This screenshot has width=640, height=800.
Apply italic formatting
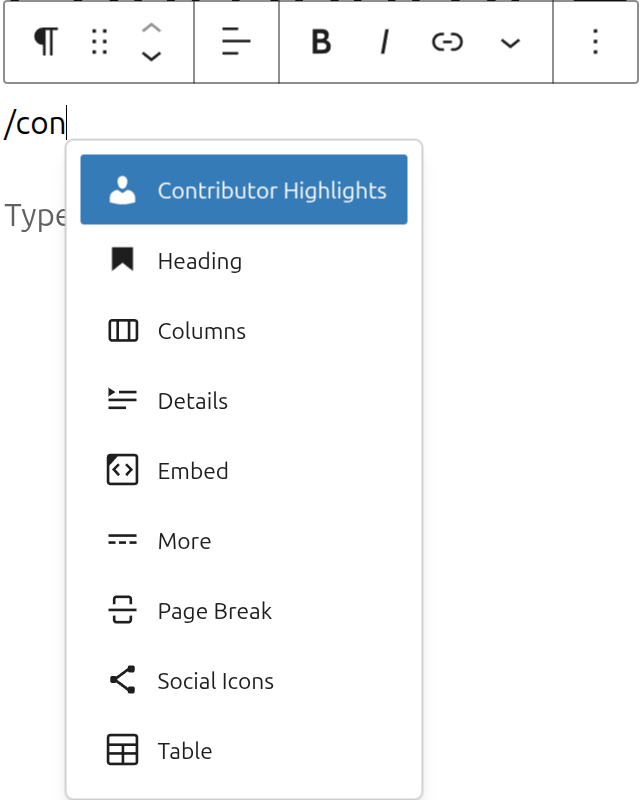click(384, 42)
